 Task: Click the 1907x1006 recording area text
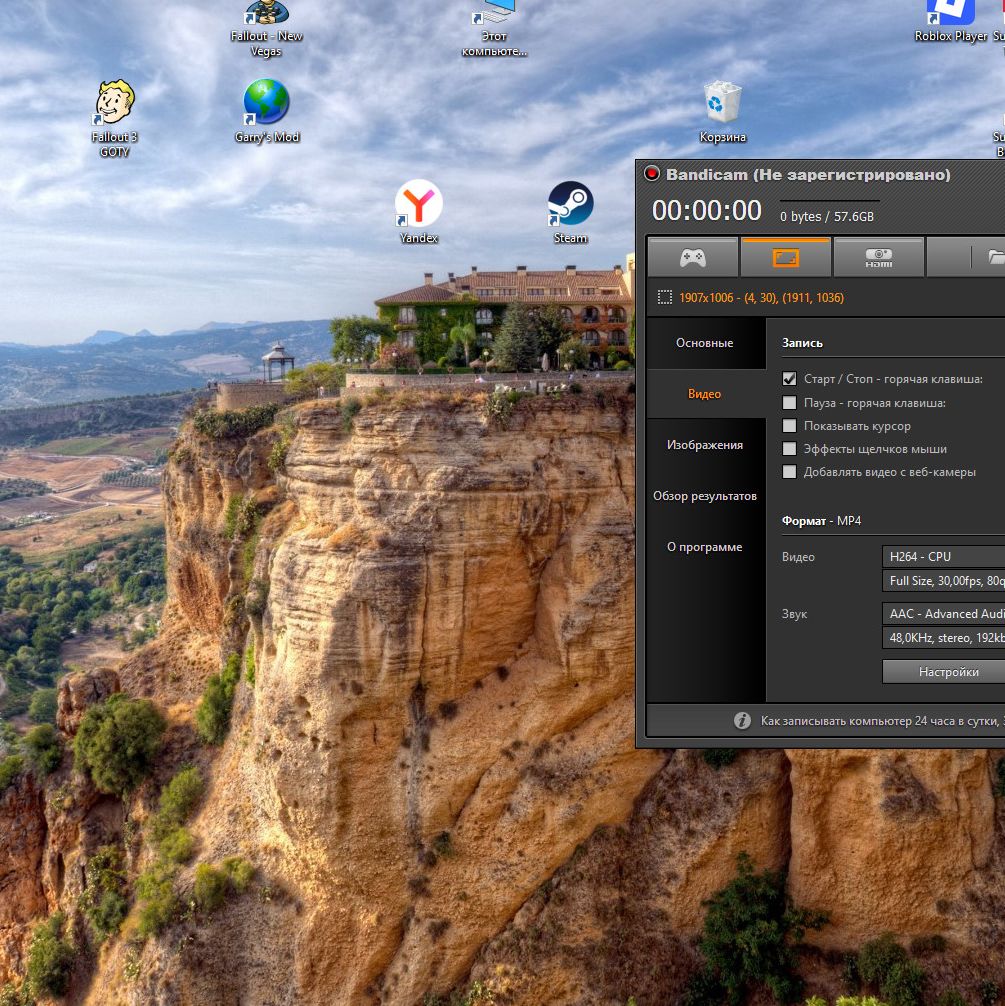pyautogui.click(x=761, y=298)
